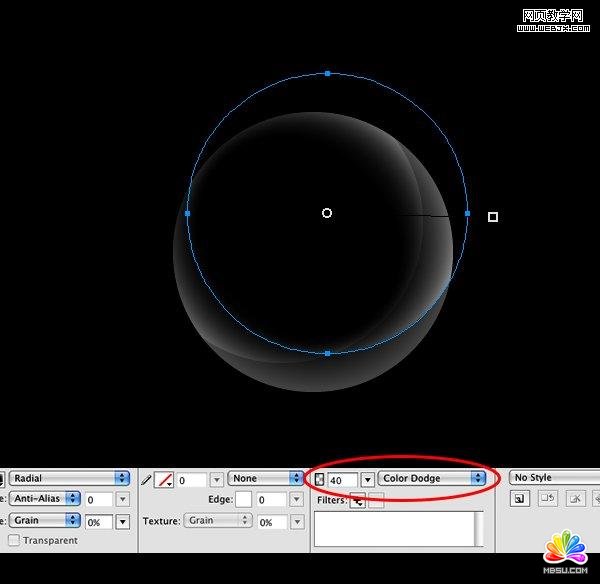Enable the Transparent checkbox
Viewport: 600px width, 584px height.
click(14, 541)
